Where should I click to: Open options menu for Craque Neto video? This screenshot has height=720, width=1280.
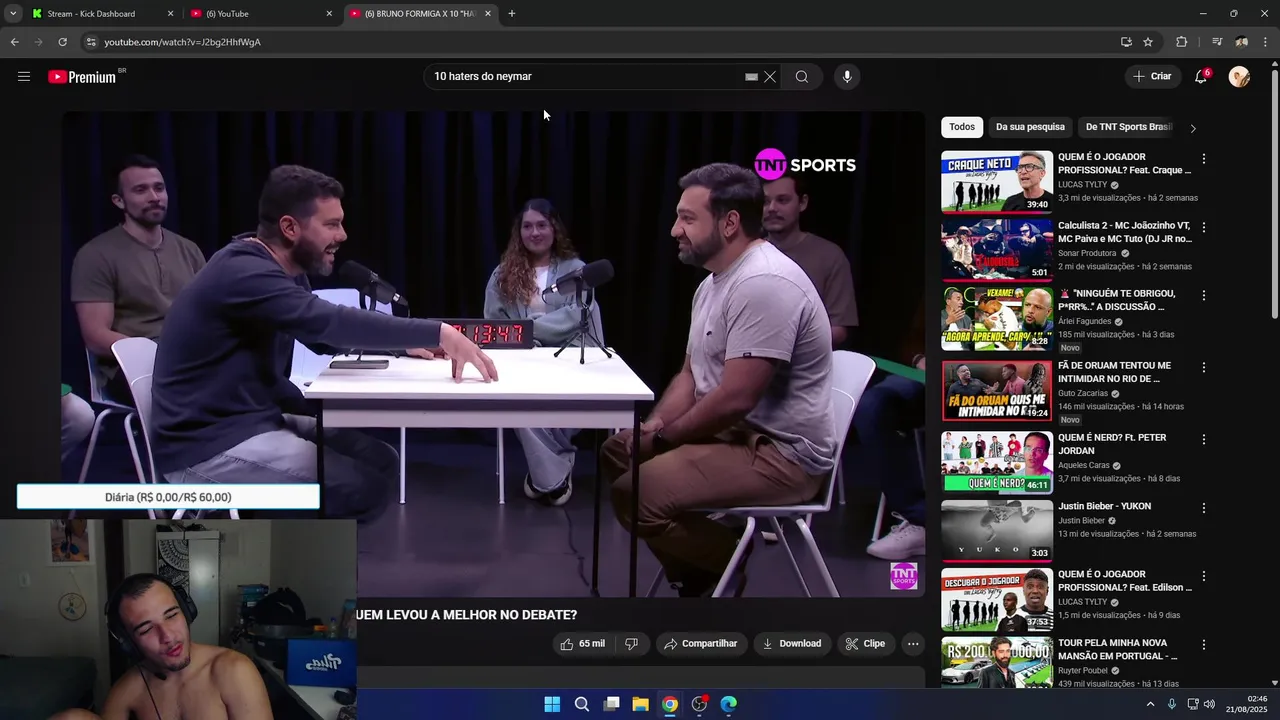[1204, 159]
